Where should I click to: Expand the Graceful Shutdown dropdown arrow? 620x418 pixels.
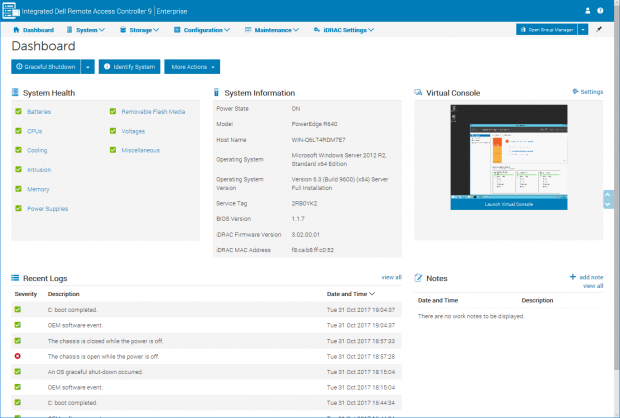click(x=88, y=66)
